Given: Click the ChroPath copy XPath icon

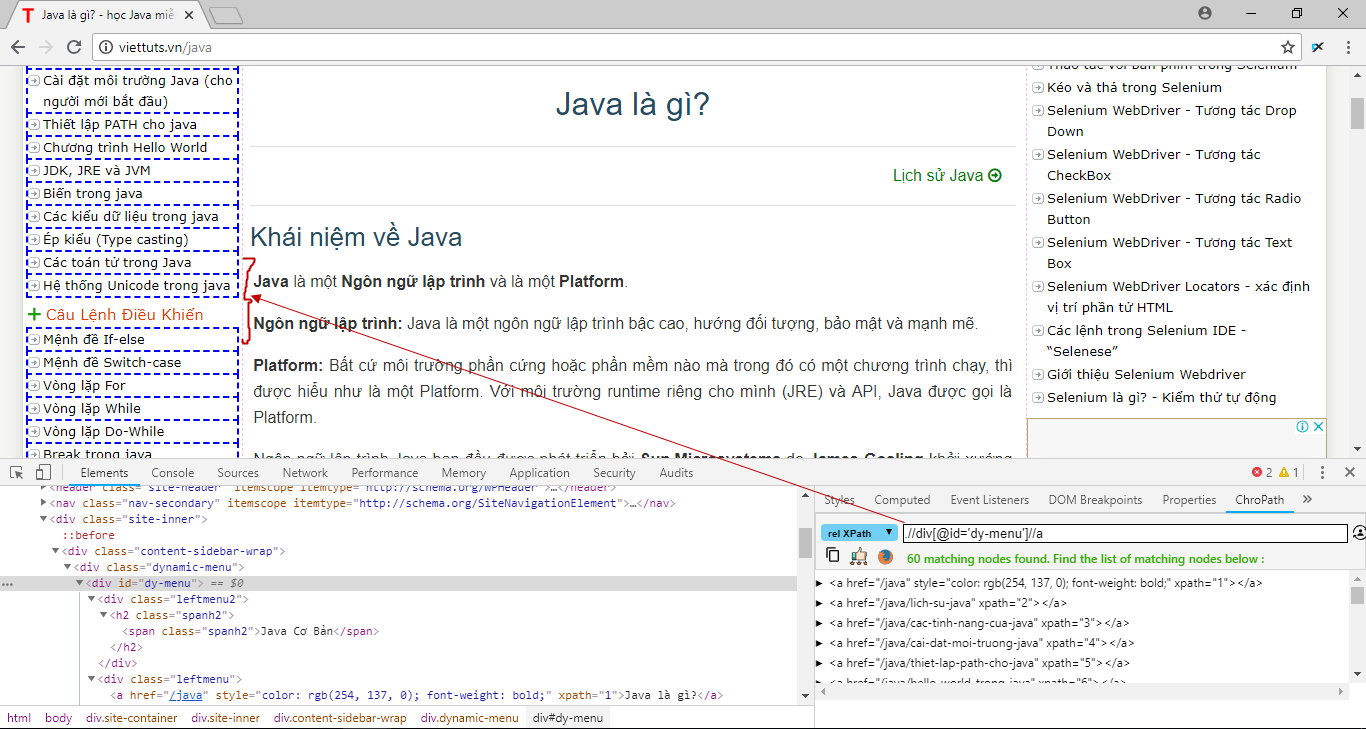Looking at the screenshot, I should (833, 556).
